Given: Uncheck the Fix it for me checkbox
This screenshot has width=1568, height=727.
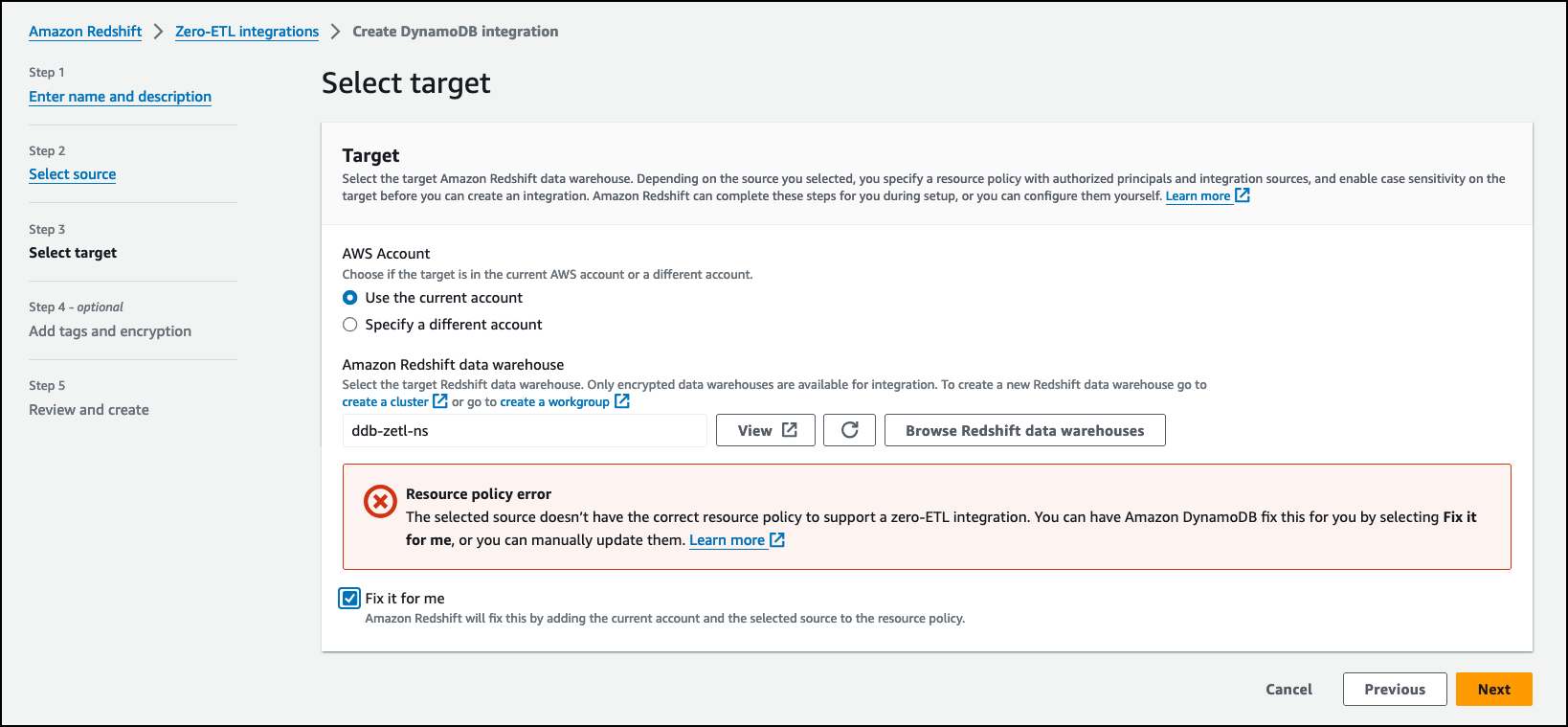Looking at the screenshot, I should [350, 599].
